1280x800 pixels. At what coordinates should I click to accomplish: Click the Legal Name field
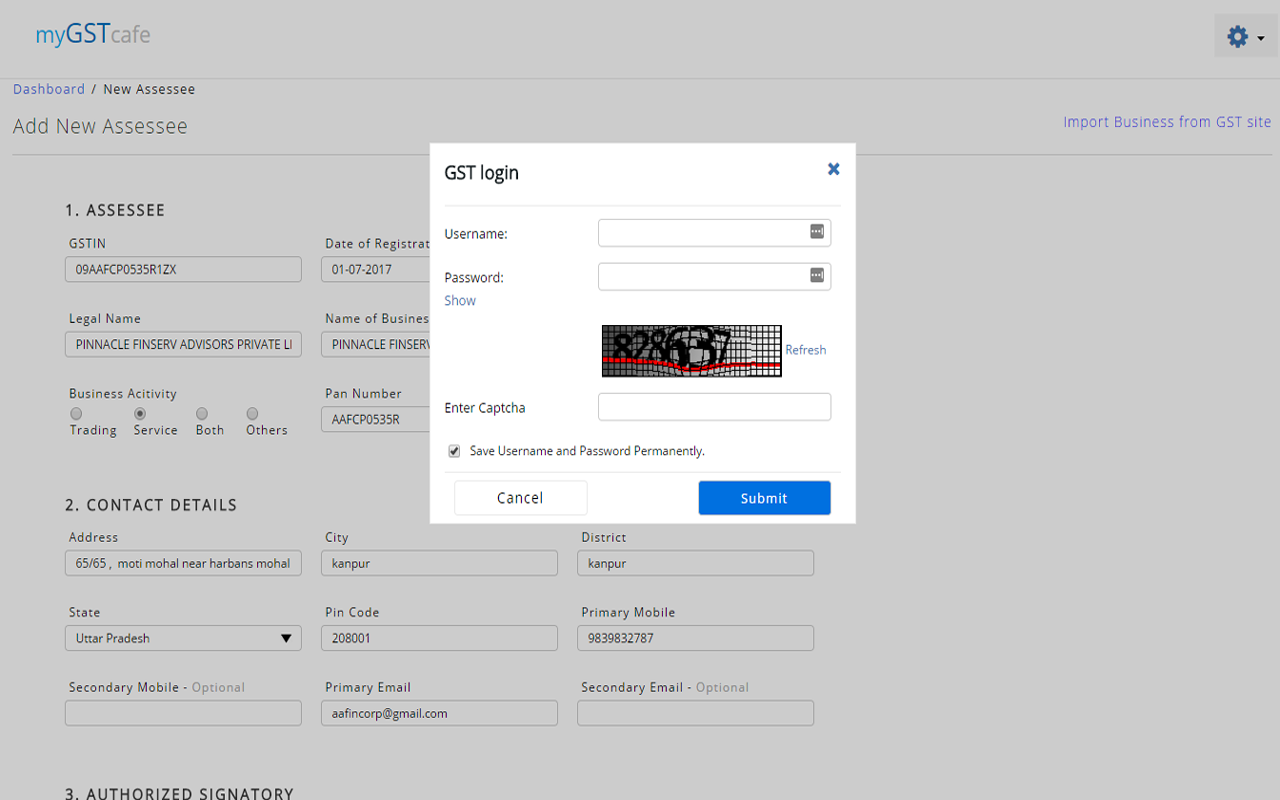point(183,344)
